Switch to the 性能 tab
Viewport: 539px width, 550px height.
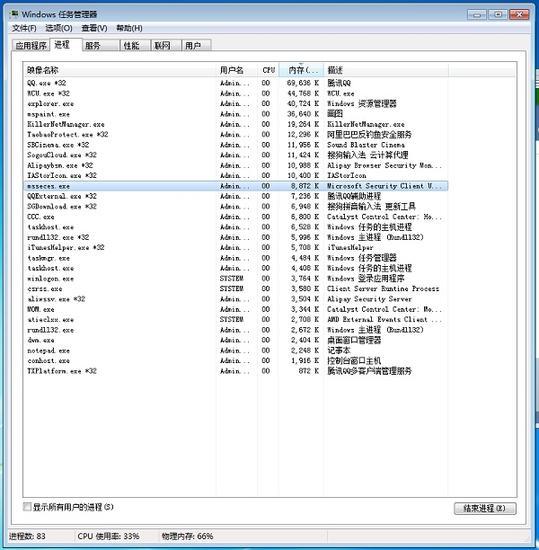click(135, 46)
